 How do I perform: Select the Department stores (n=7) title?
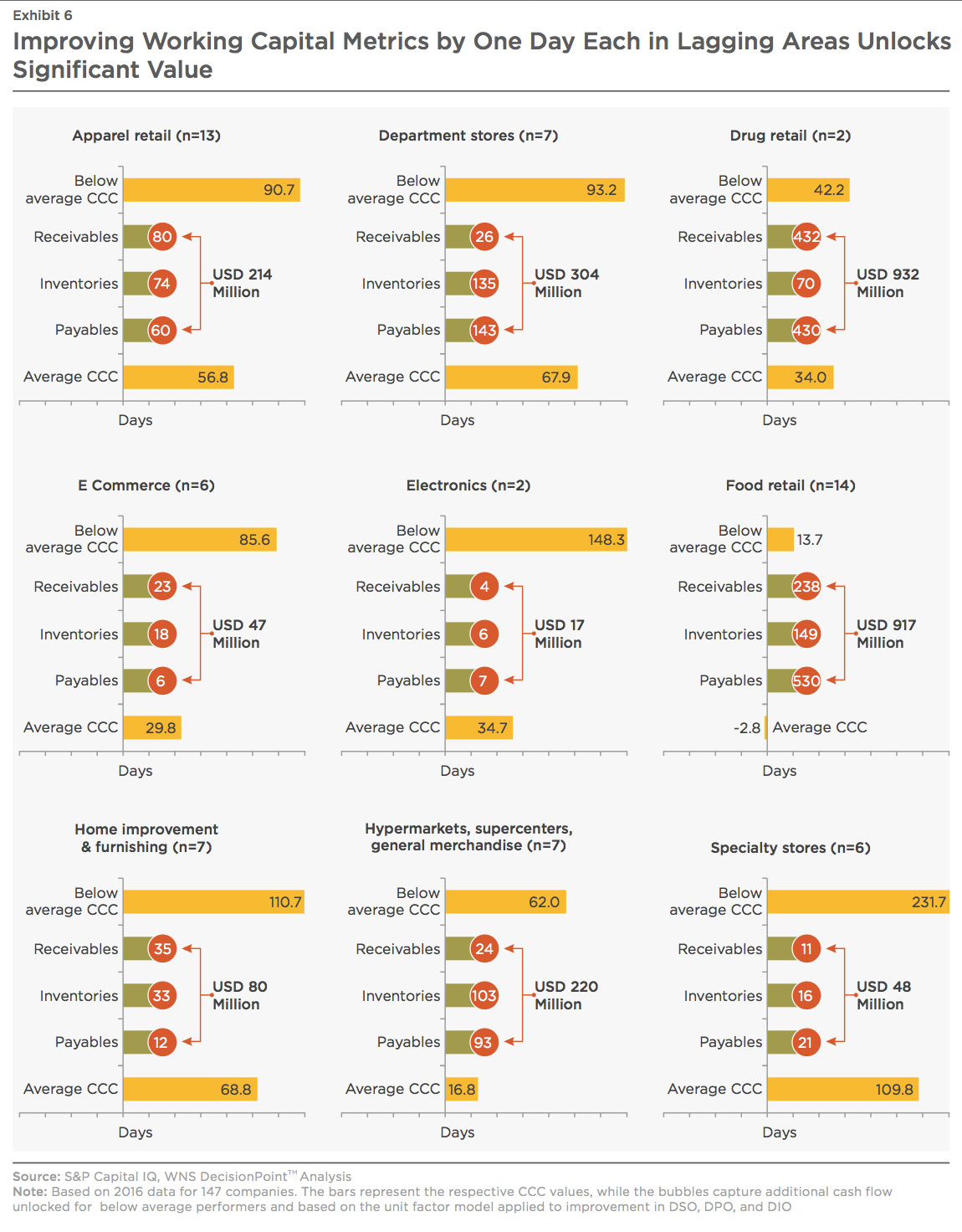point(468,136)
